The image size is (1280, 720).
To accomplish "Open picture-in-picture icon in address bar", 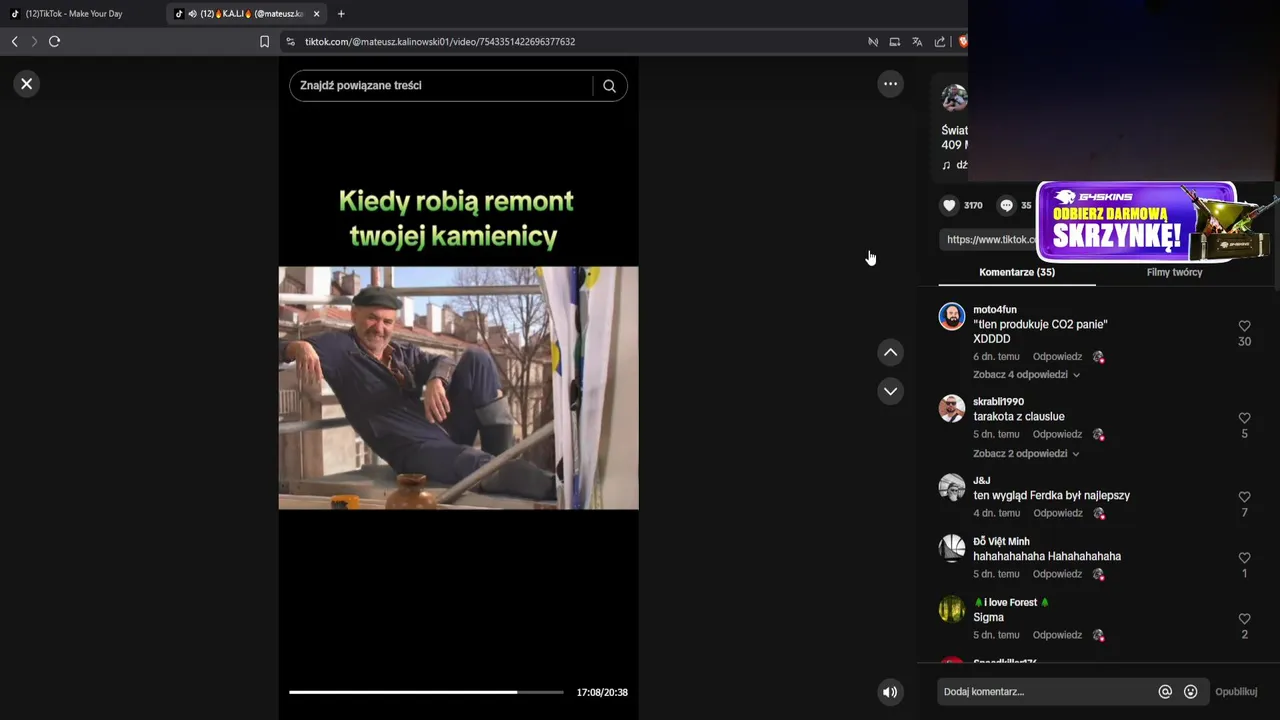I will [895, 42].
